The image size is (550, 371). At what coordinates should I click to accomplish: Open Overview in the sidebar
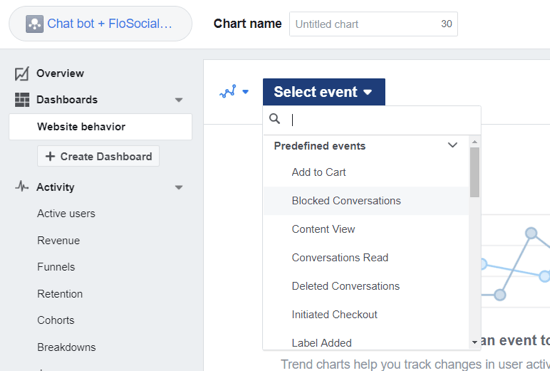pyautogui.click(x=60, y=73)
